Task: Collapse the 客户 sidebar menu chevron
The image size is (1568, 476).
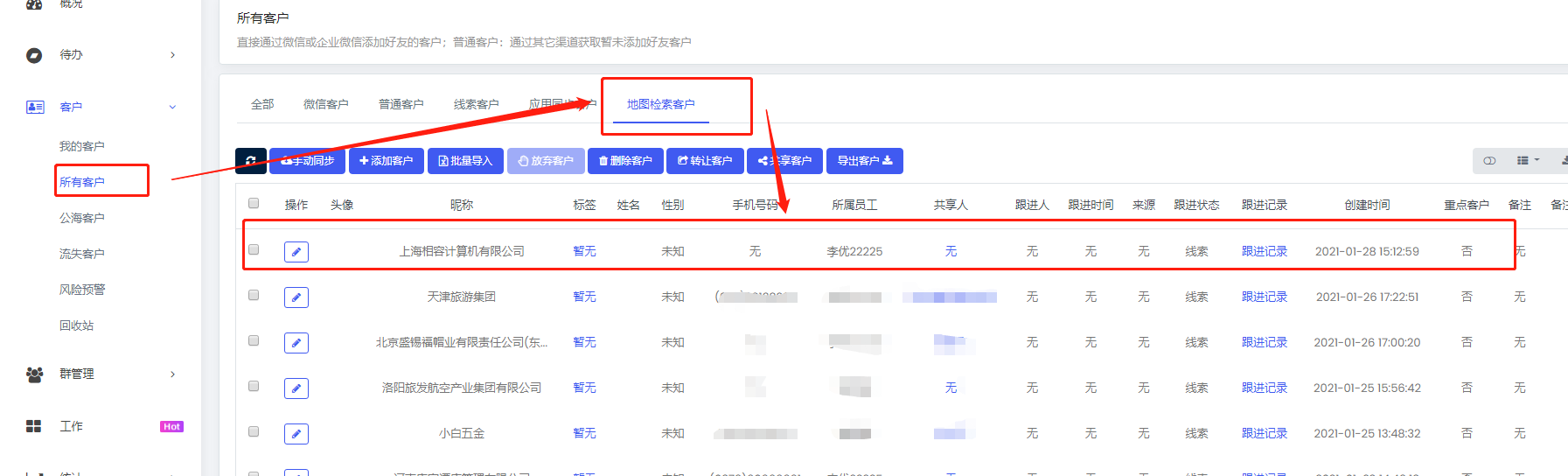Action: [x=172, y=107]
